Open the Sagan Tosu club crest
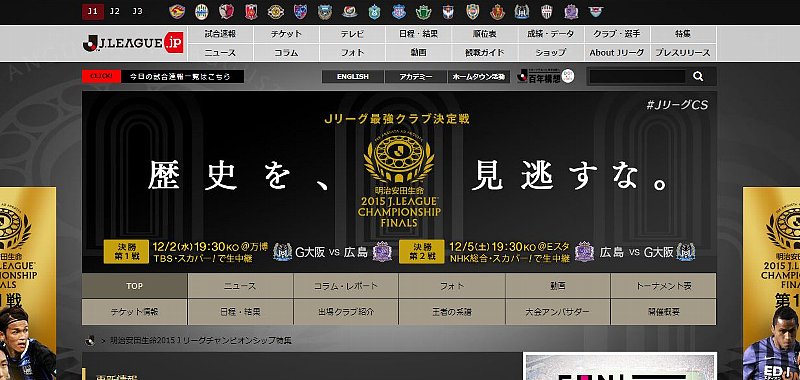Screen dimensions: 800x380 [595, 11]
